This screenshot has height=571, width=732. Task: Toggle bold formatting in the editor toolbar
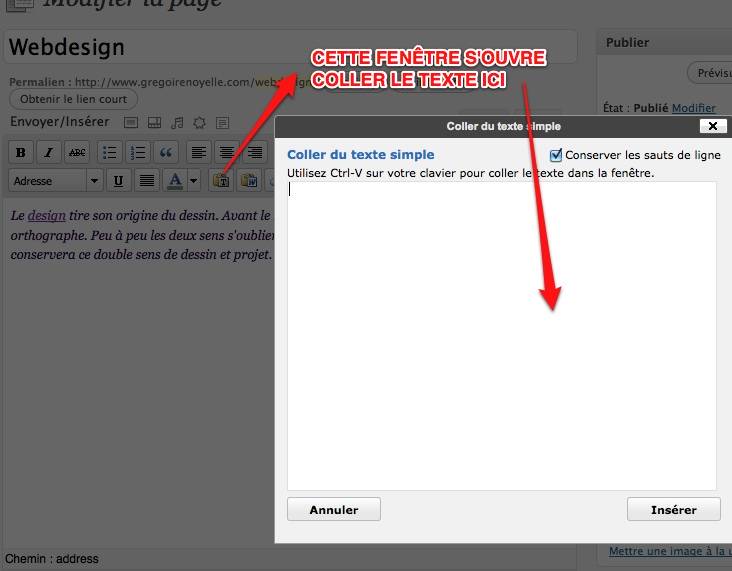point(20,153)
